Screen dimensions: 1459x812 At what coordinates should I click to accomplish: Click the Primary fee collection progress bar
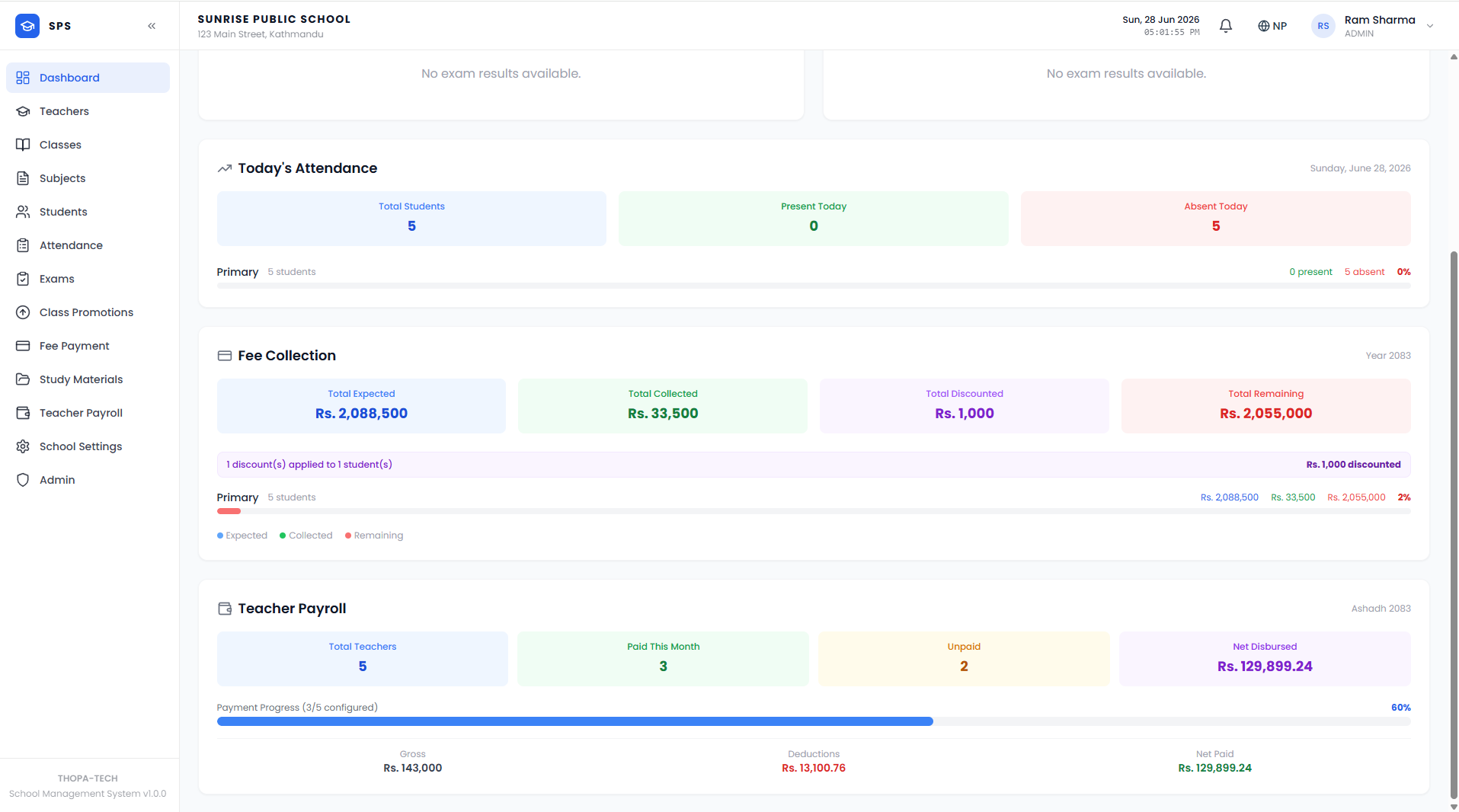click(x=814, y=511)
